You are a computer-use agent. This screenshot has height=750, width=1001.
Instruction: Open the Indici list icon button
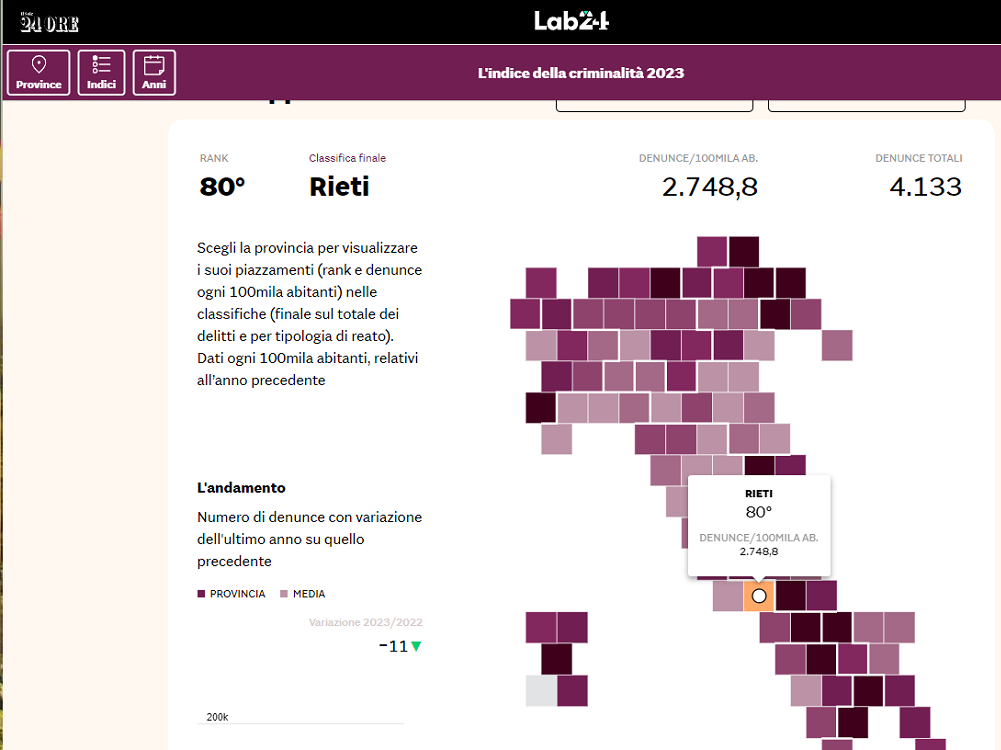(x=101, y=73)
